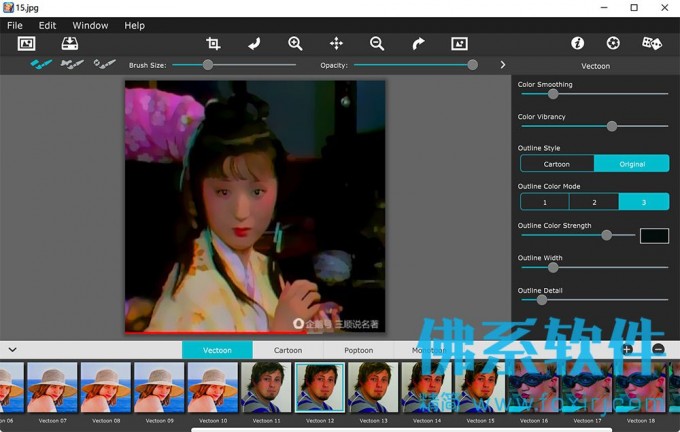
Task: Click the random preset dice icon
Action: click(651, 43)
